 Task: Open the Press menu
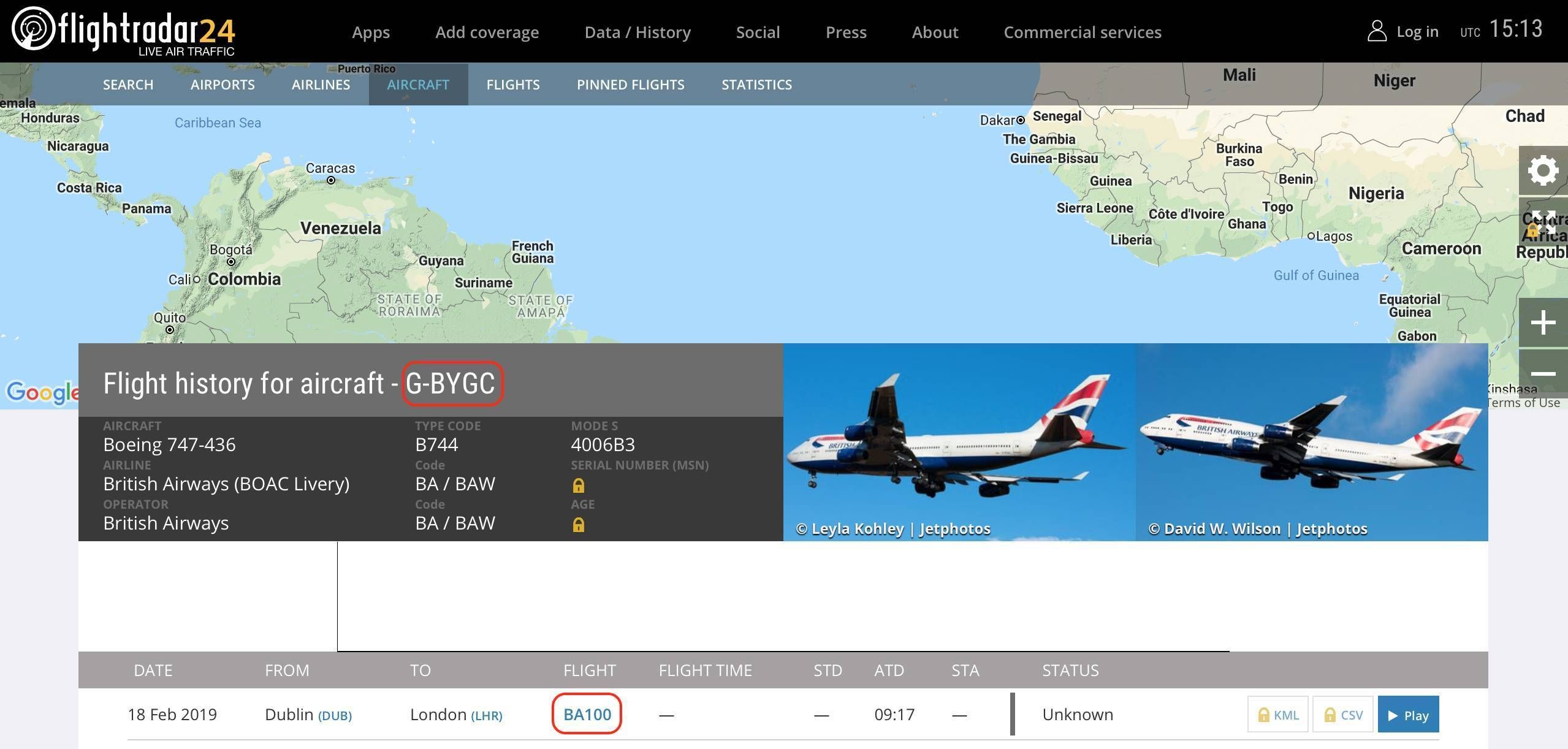(x=846, y=32)
